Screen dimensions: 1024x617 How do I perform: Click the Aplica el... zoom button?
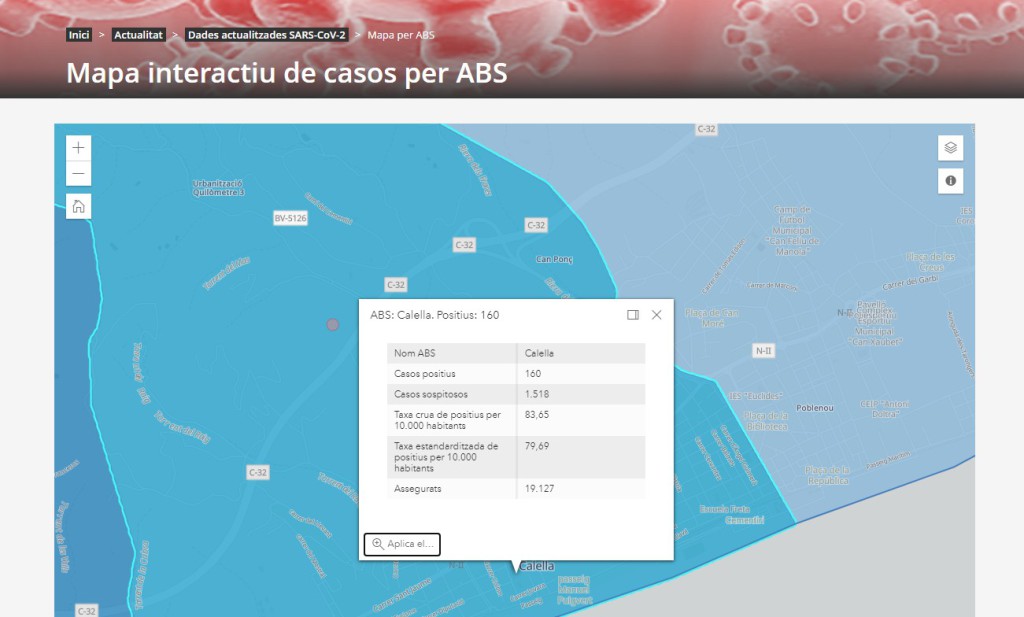coord(401,544)
